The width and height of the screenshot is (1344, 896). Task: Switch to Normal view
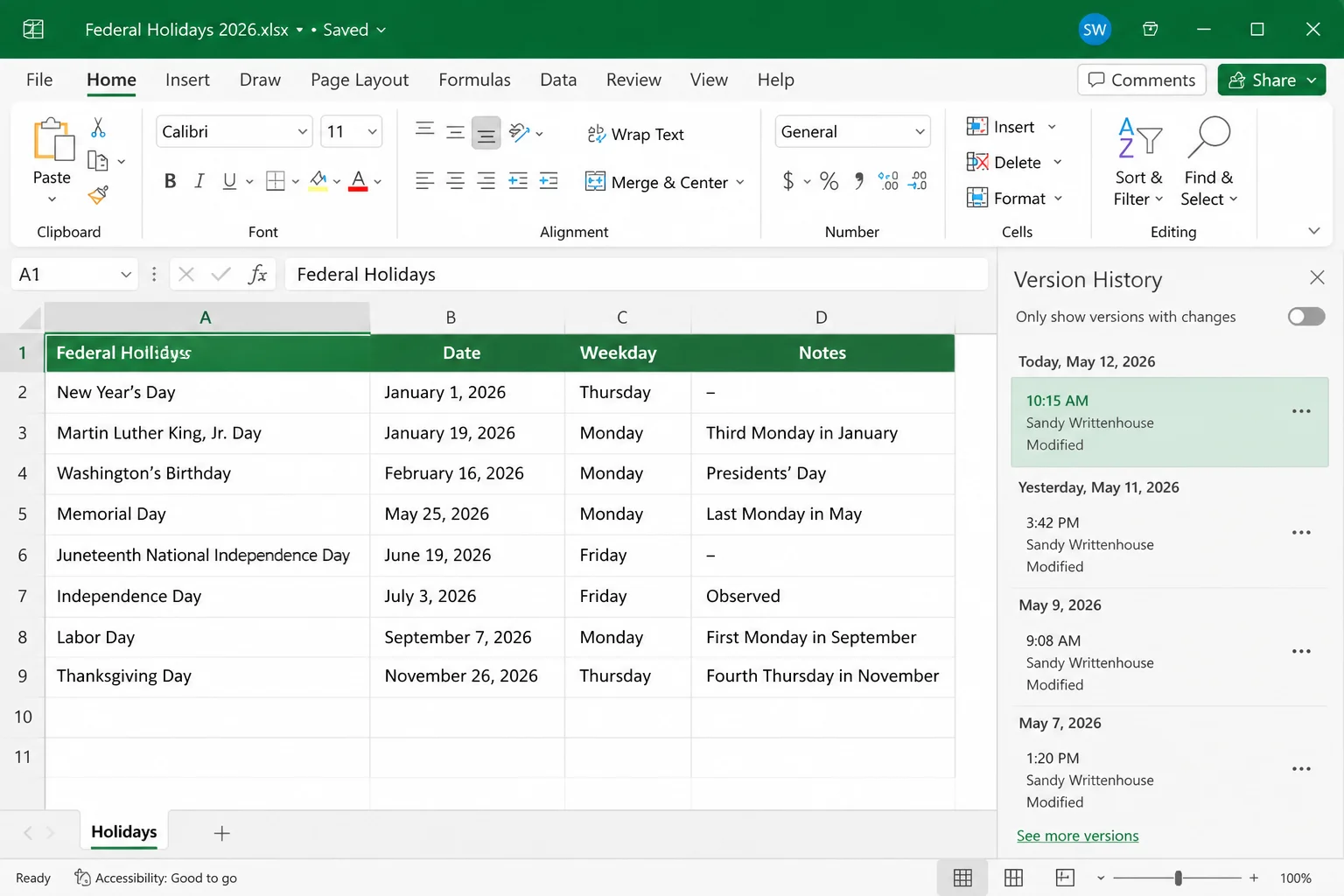pyautogui.click(x=962, y=878)
